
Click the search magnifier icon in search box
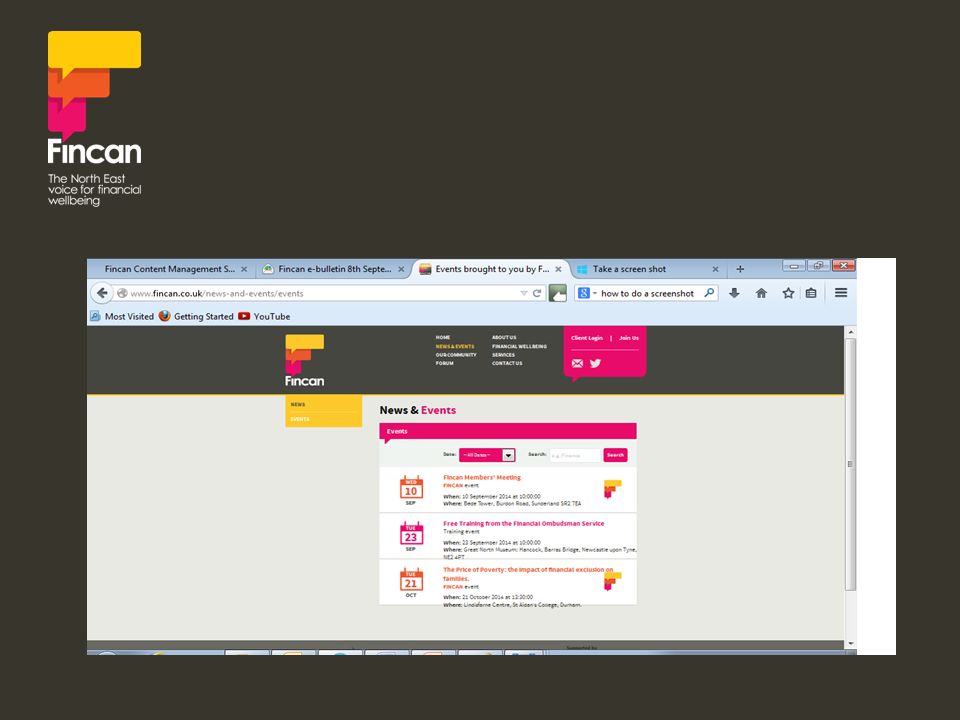coord(709,293)
